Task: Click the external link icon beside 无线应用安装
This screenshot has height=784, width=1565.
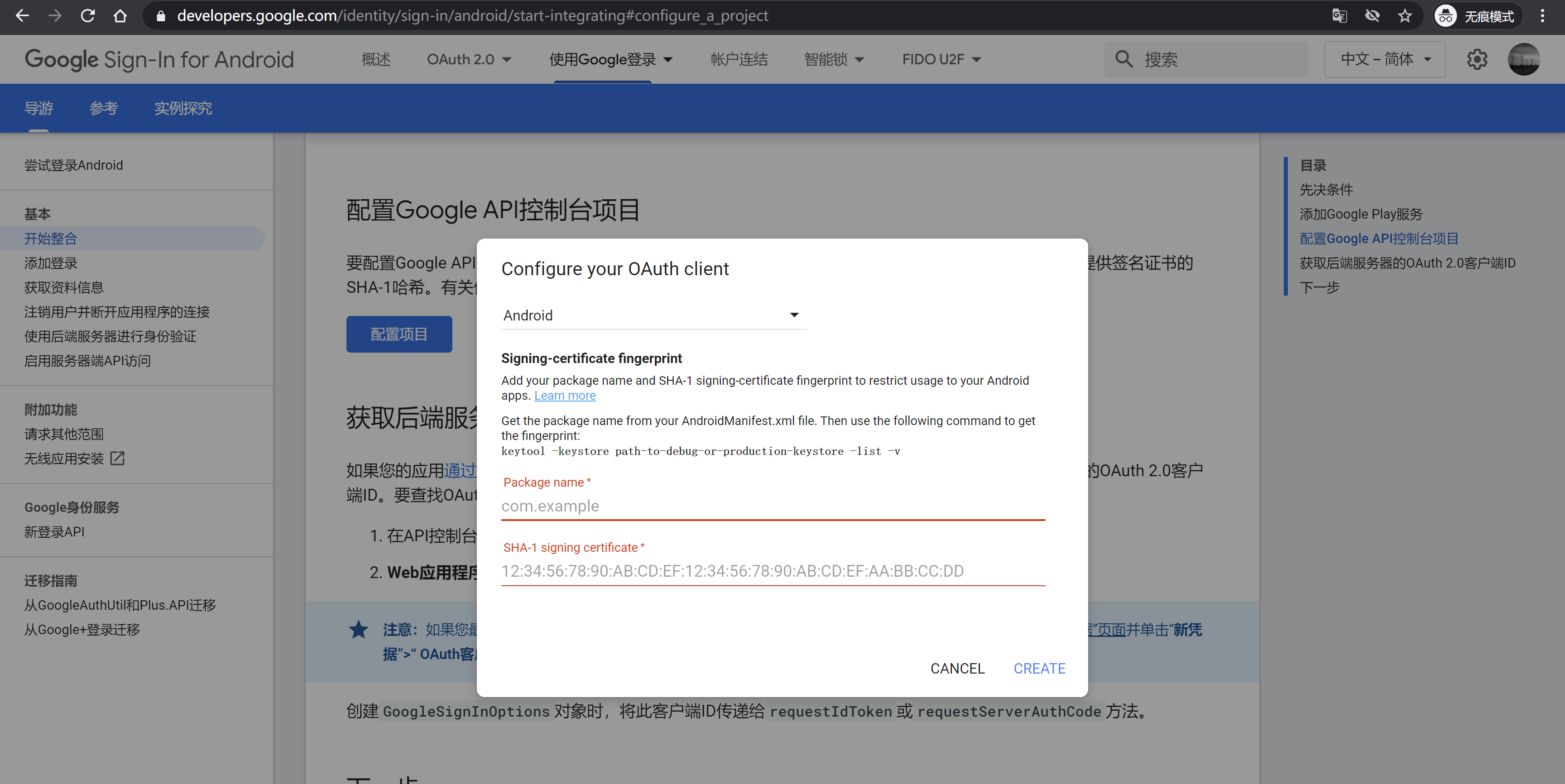Action: pyautogui.click(x=117, y=459)
